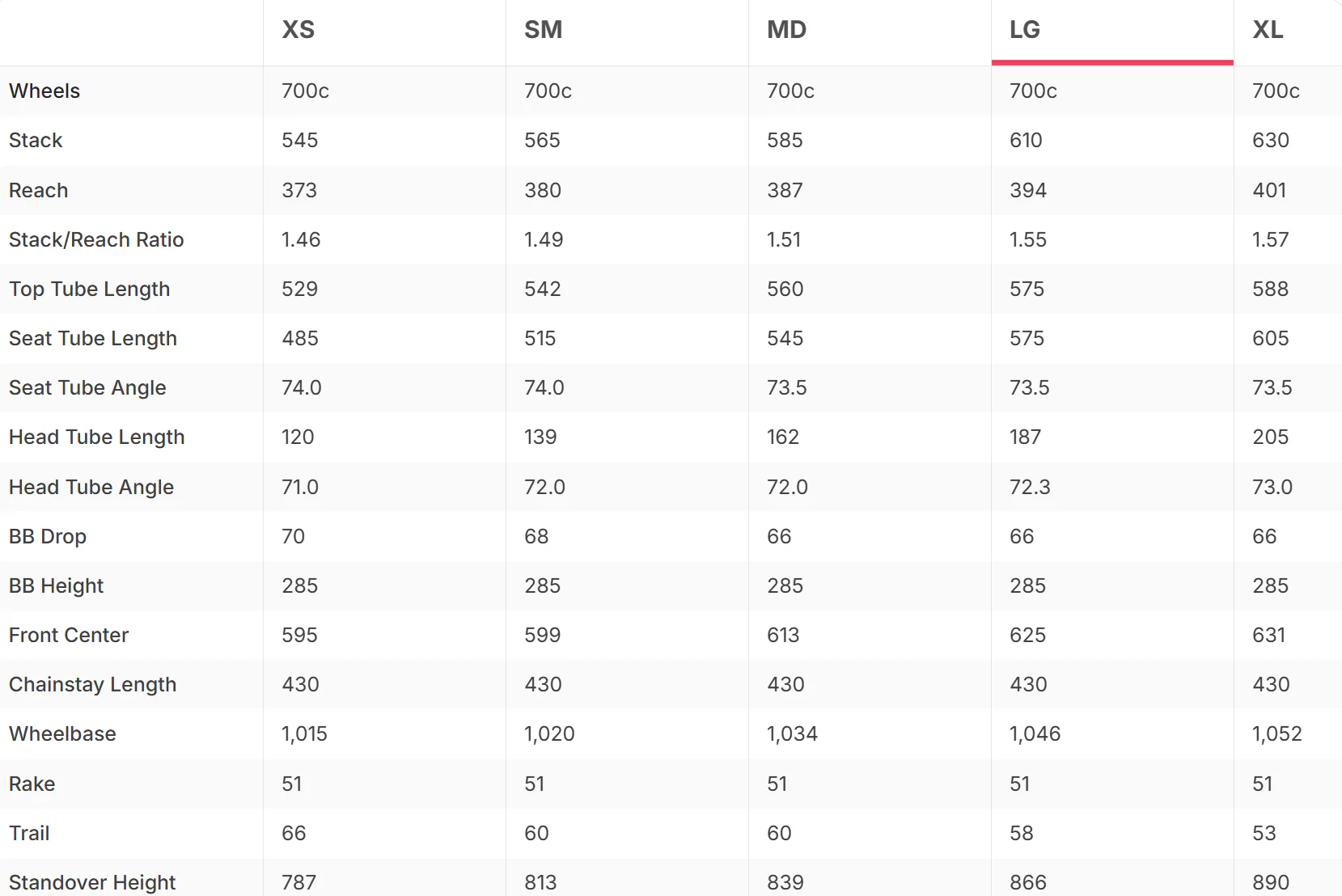The width and height of the screenshot is (1342, 896).
Task: Click the SM Front Center value 599
Action: pos(542,636)
